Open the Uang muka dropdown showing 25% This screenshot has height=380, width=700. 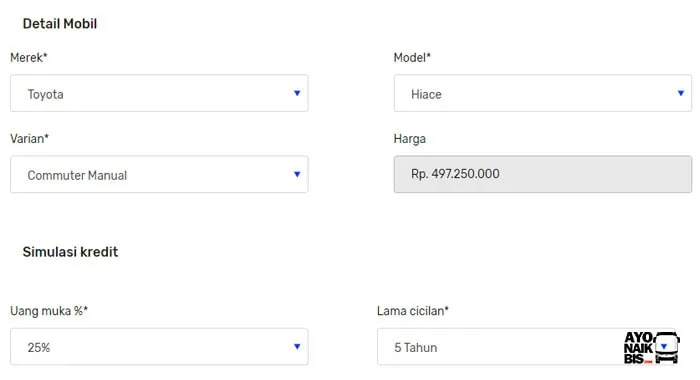click(159, 347)
